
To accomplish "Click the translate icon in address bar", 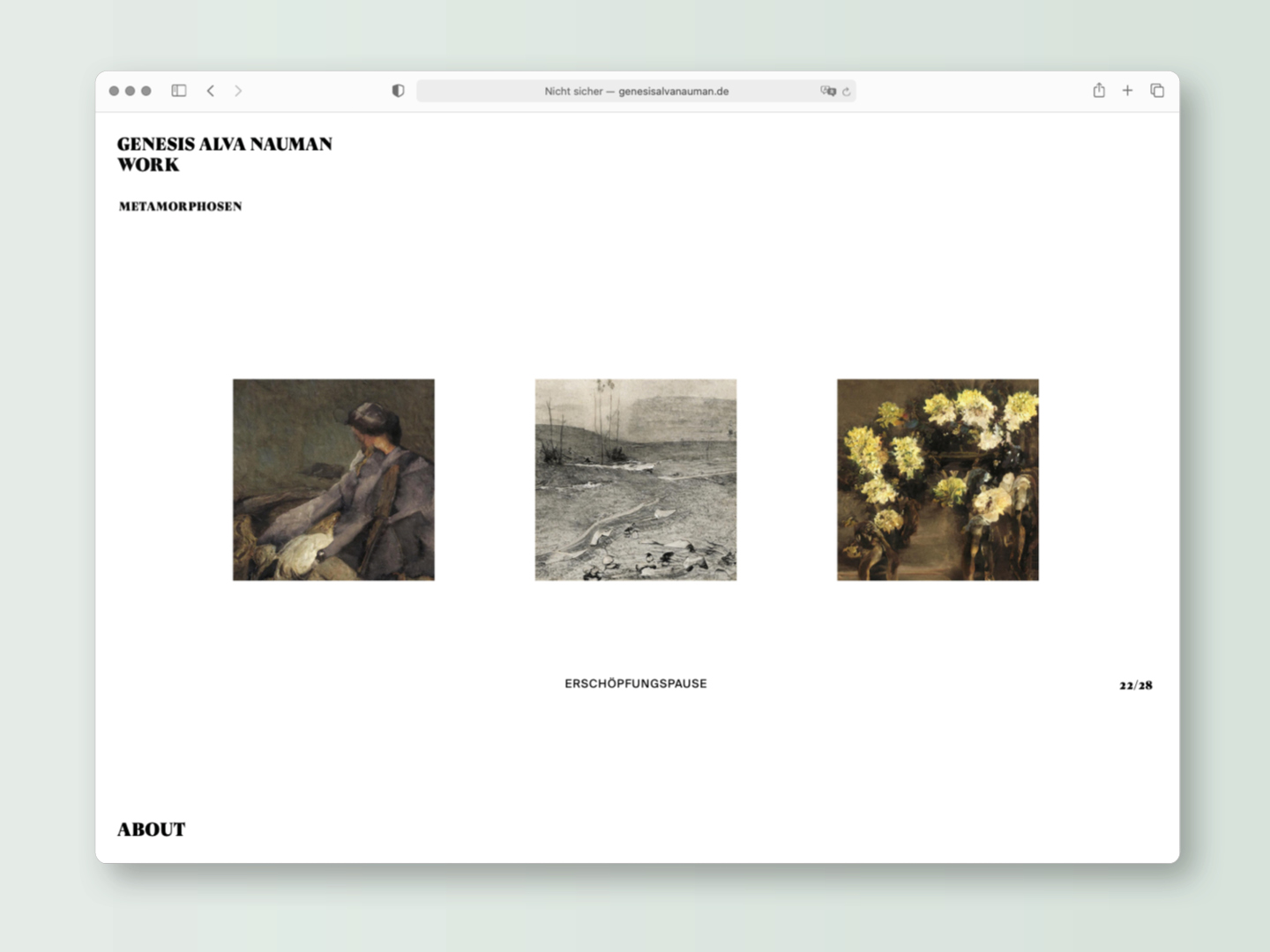I will pyautogui.click(x=828, y=91).
